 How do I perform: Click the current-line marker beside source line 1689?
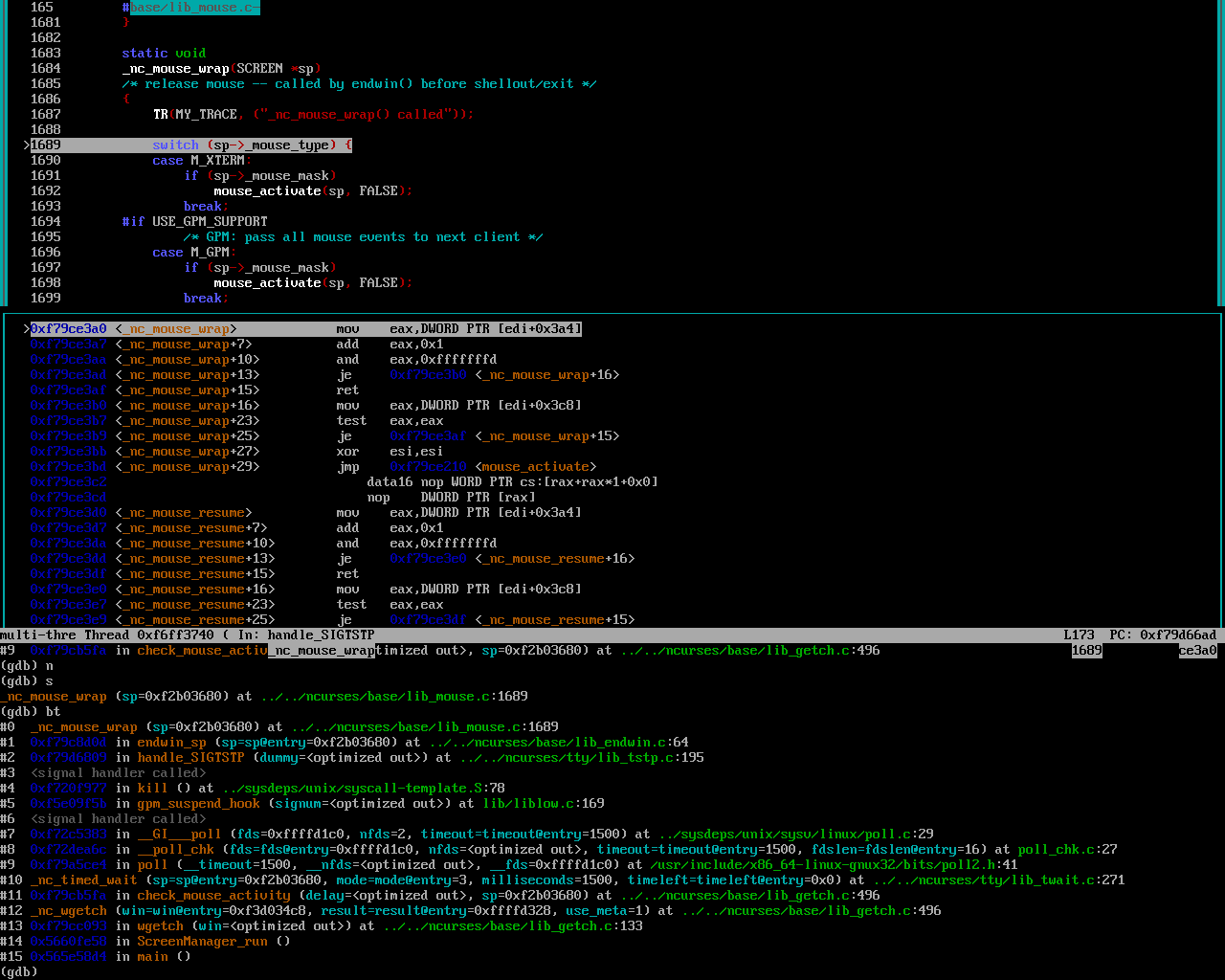click(x=27, y=145)
